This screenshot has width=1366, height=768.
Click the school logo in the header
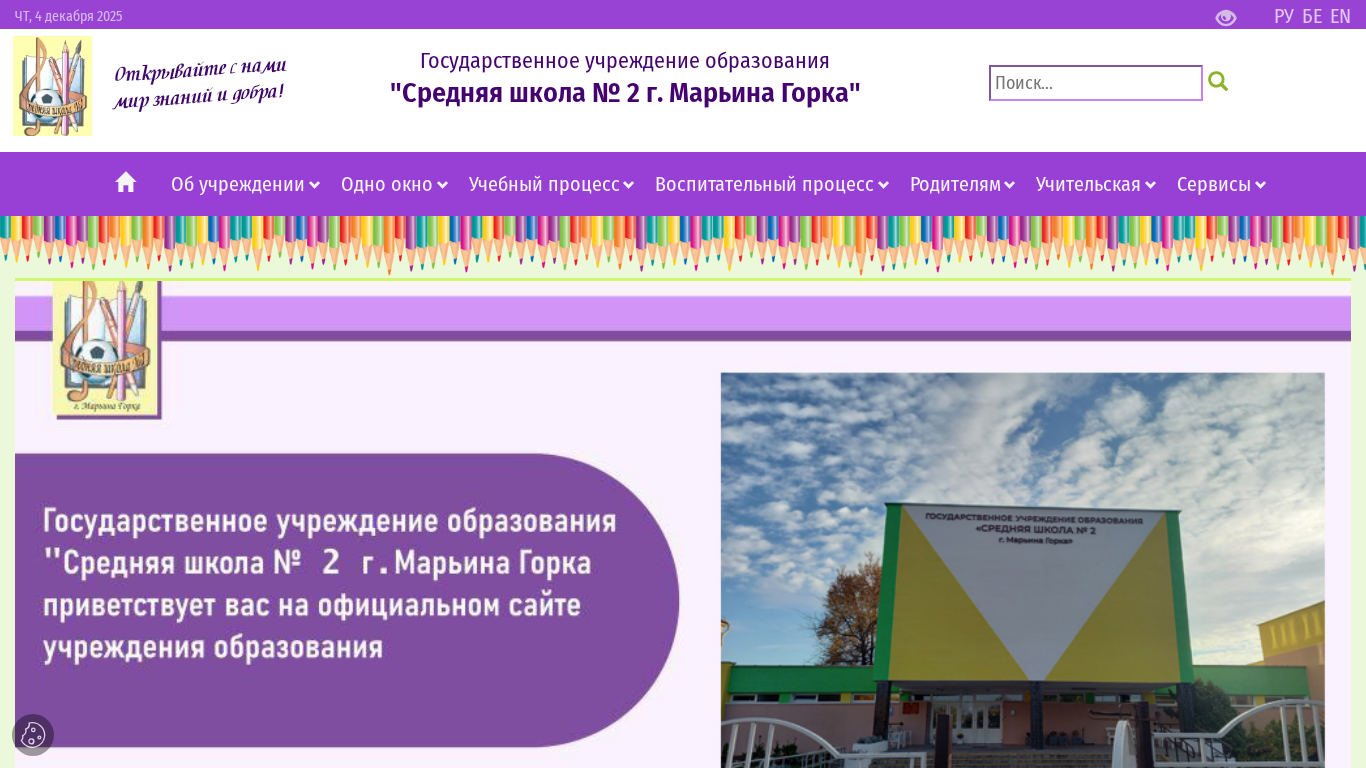click(52, 86)
